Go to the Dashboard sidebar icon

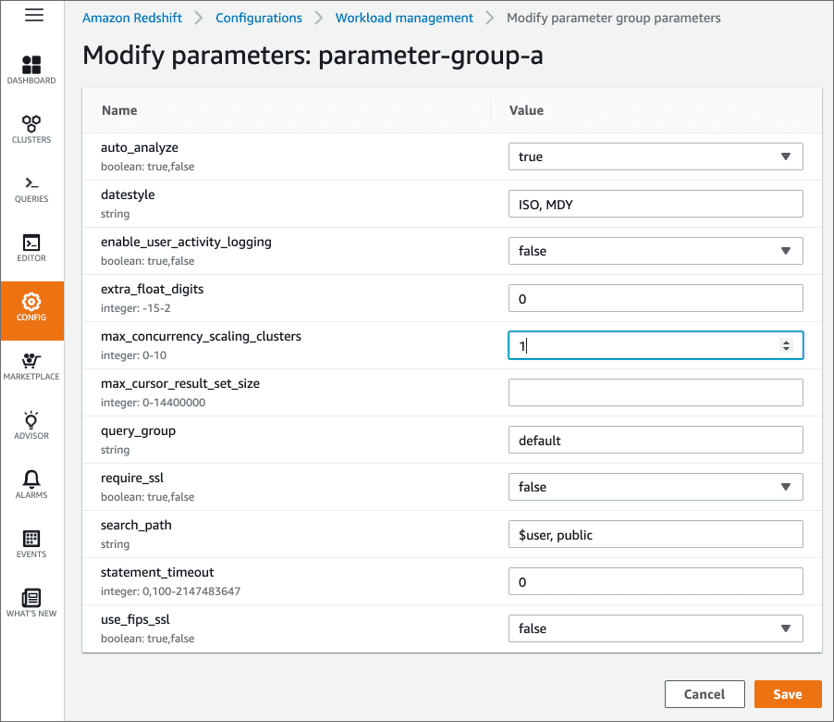click(32, 66)
